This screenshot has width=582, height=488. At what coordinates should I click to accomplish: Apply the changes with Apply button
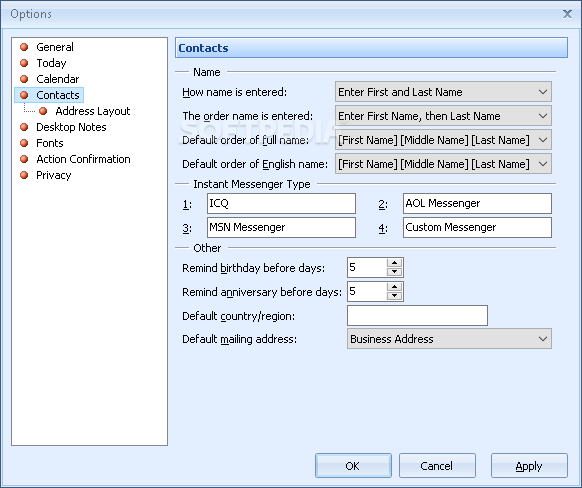[529, 465]
